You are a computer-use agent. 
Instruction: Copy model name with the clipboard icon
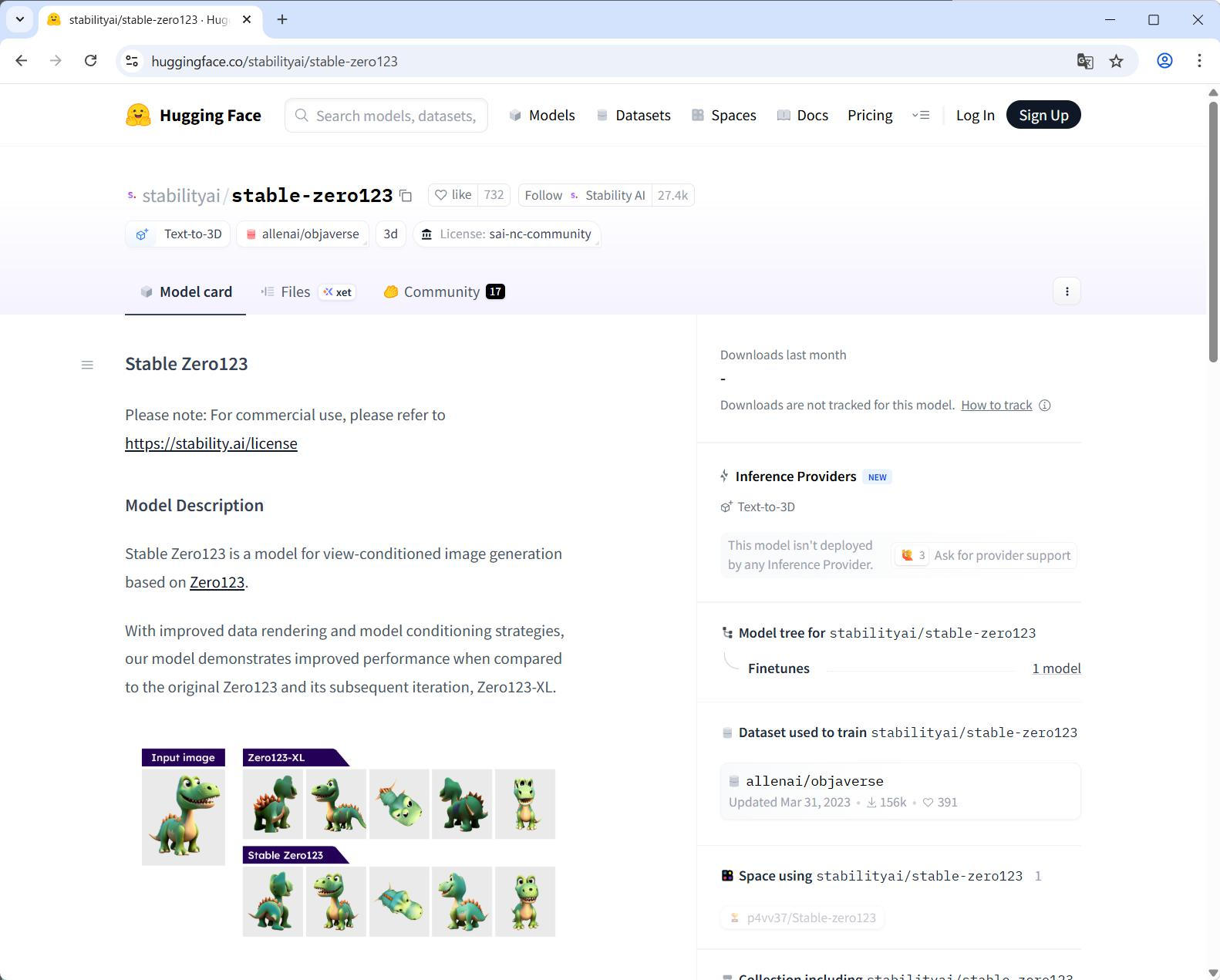click(406, 196)
